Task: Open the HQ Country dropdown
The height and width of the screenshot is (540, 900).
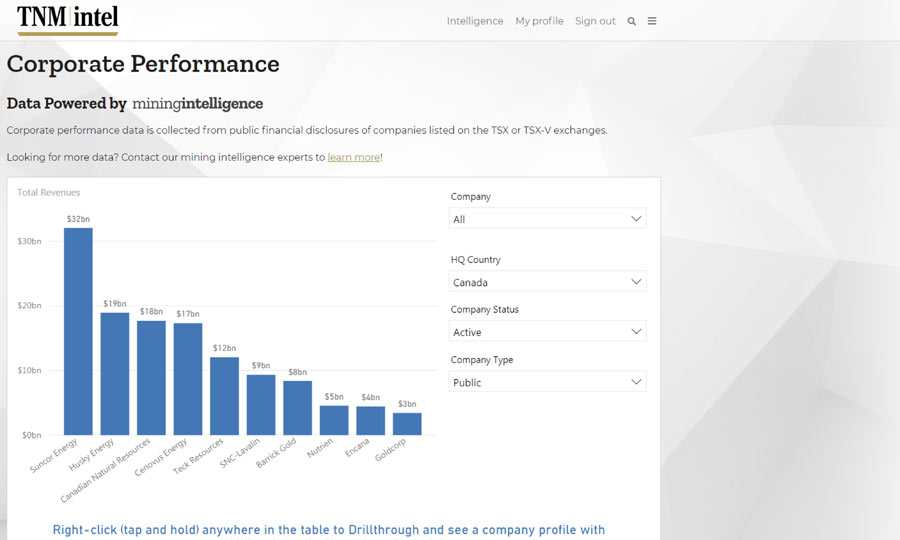Action: (x=547, y=282)
